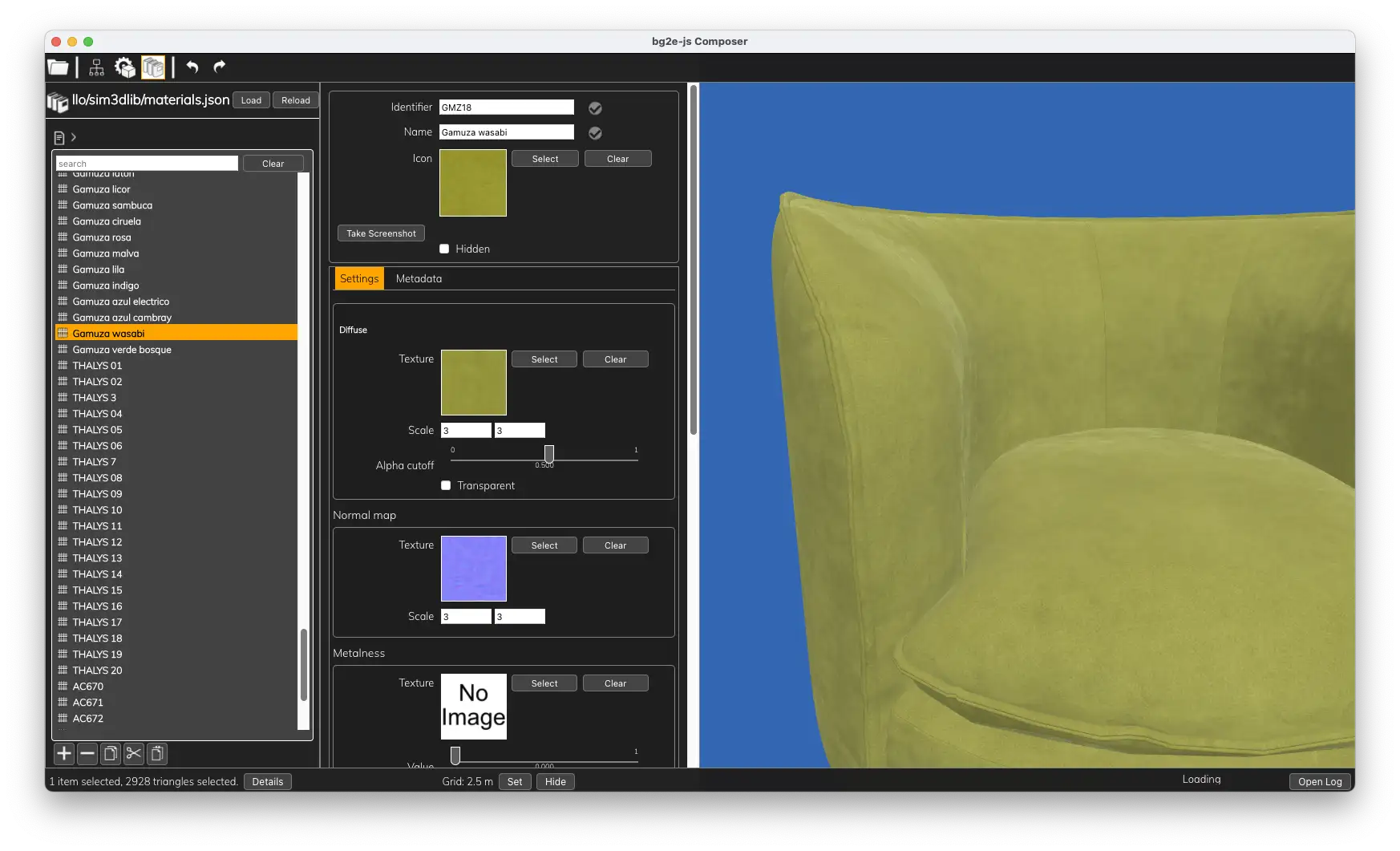
Task: Clear the Diffuse texture
Action: pos(616,359)
